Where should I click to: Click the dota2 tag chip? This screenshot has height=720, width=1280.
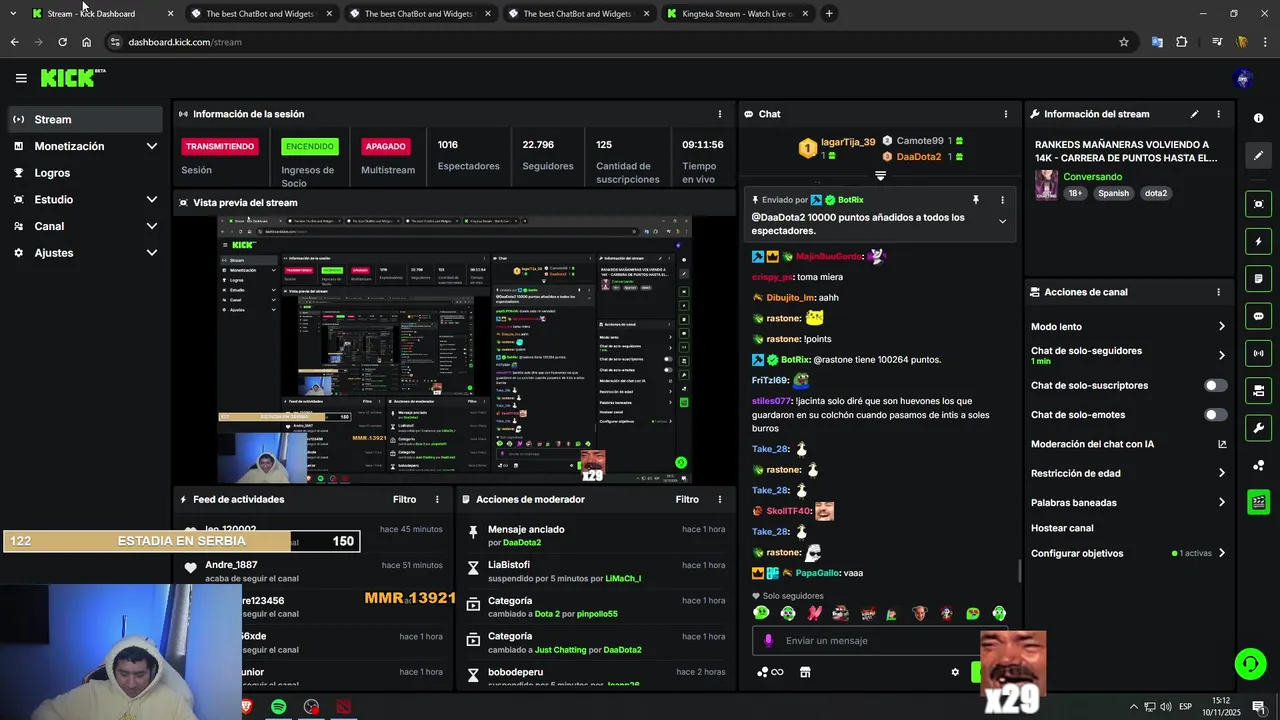pyautogui.click(x=1156, y=193)
